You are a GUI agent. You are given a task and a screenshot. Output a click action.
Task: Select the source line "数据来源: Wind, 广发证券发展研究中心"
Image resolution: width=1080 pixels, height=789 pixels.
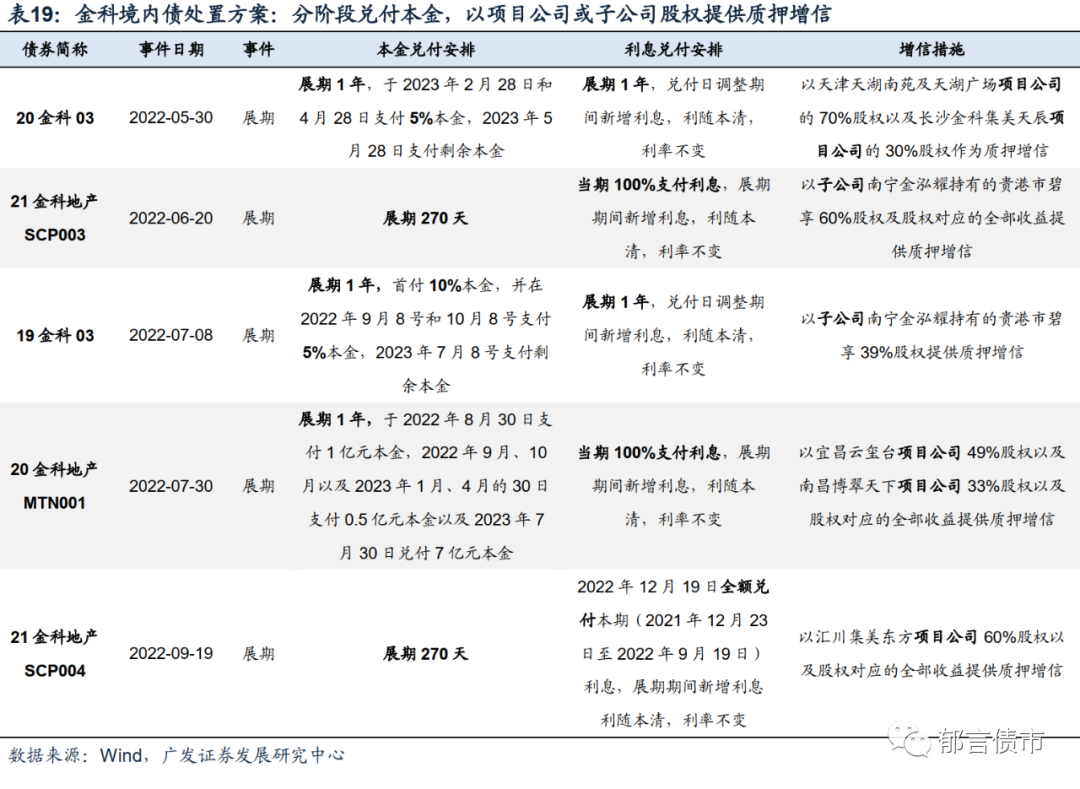pos(176,755)
